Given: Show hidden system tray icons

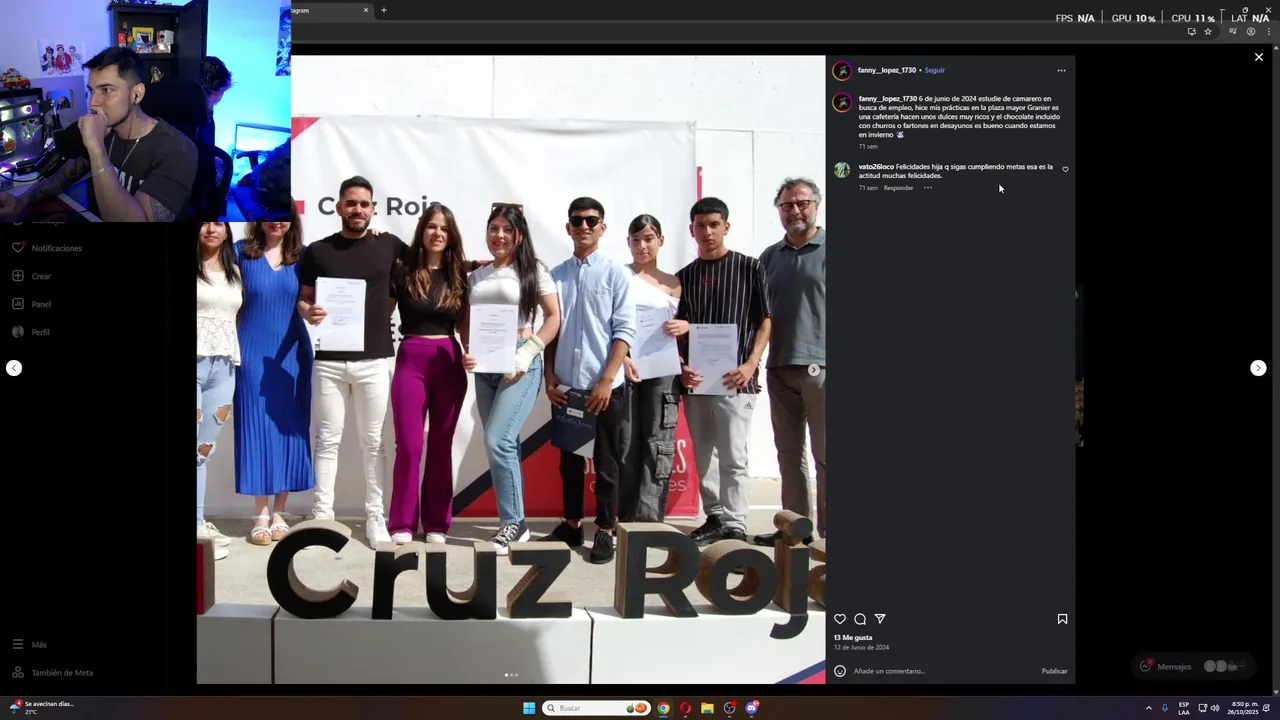Looking at the screenshot, I should click(1148, 708).
